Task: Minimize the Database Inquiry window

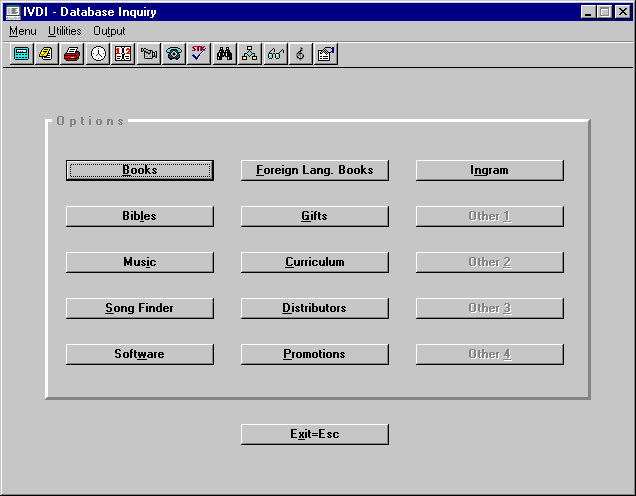Action: point(588,12)
